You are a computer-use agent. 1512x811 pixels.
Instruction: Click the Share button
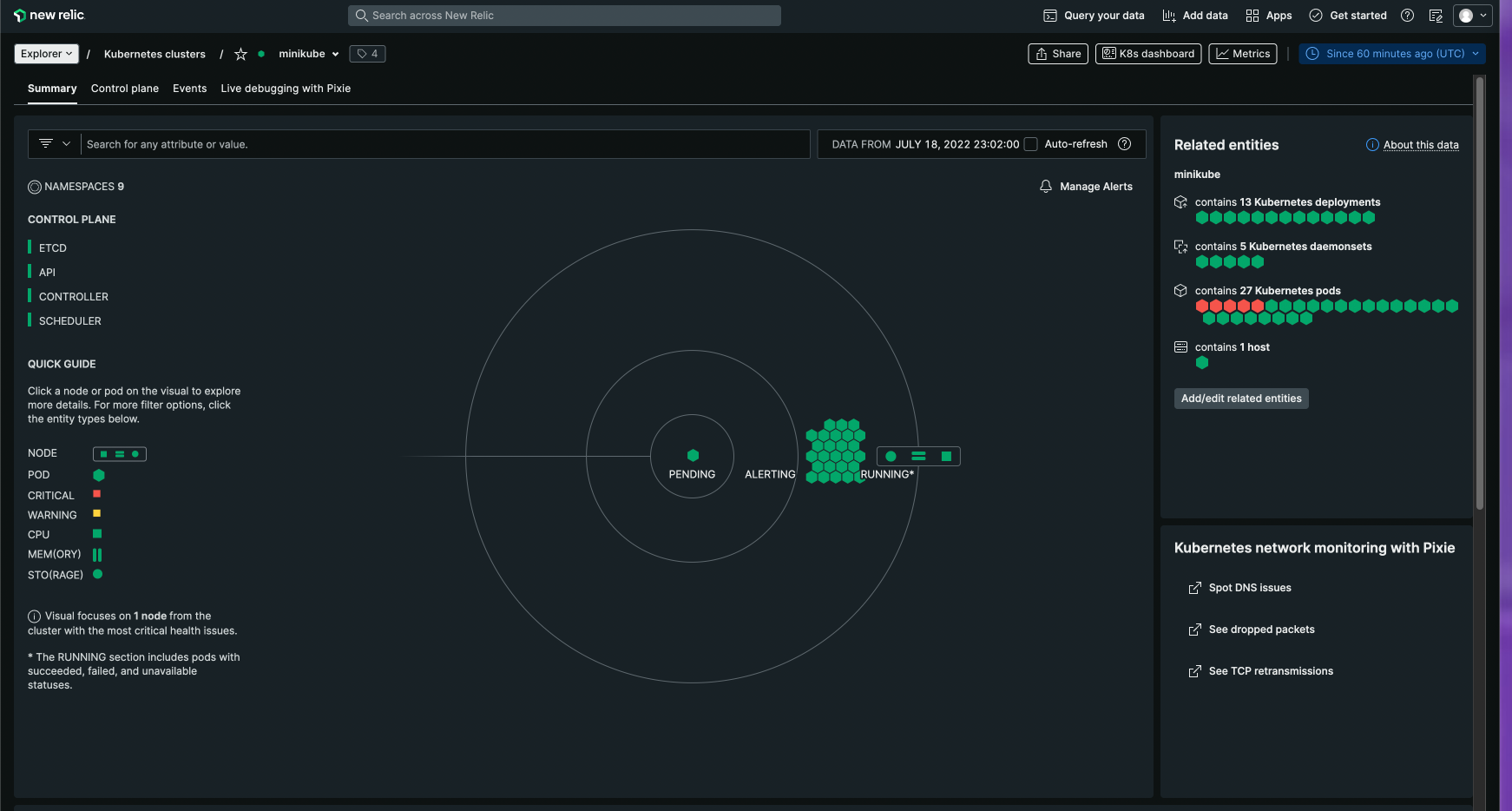(x=1058, y=54)
